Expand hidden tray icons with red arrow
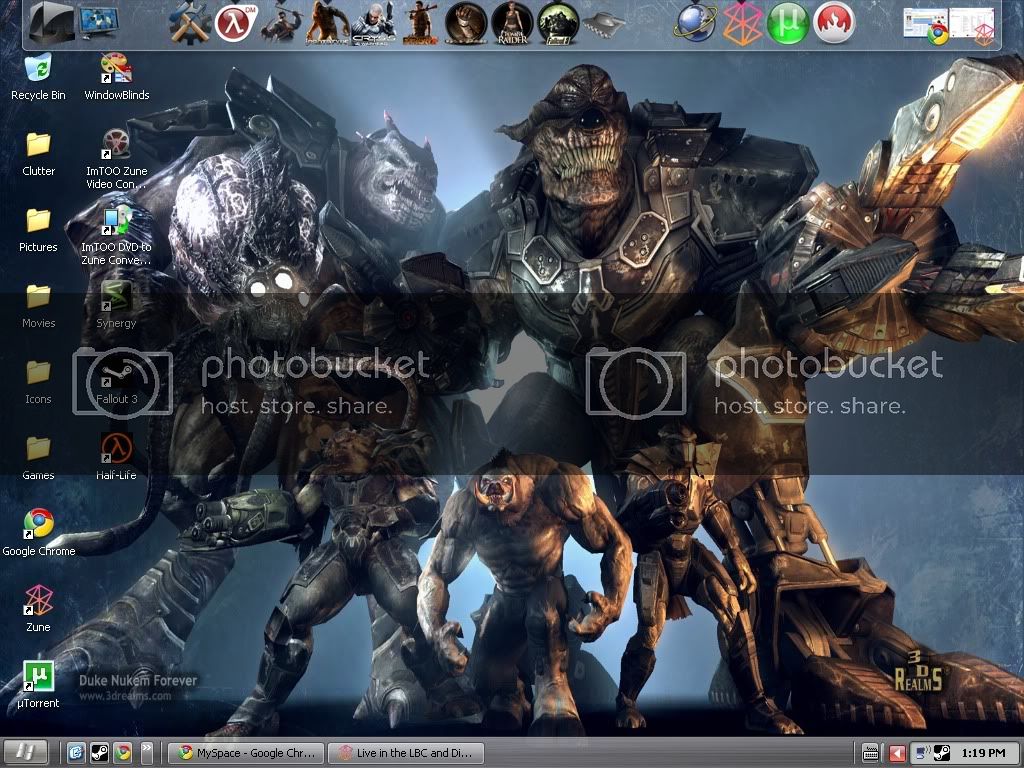This screenshot has width=1024, height=768. pos(897,754)
